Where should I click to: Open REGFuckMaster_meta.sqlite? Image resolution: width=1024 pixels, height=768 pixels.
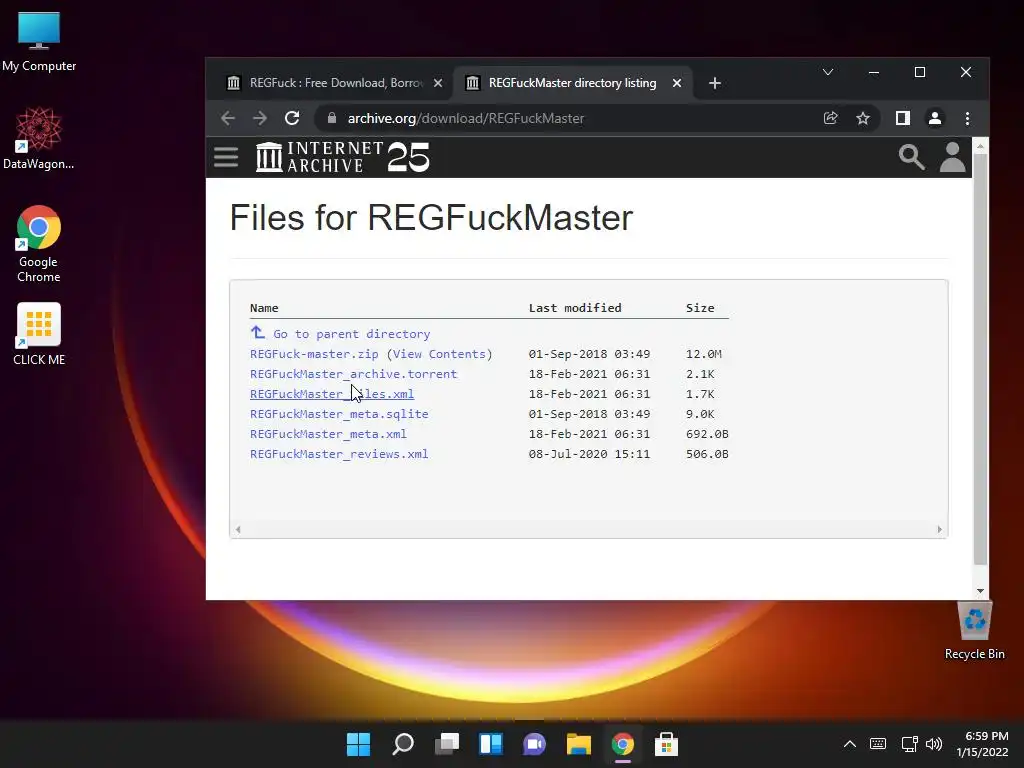point(339,414)
